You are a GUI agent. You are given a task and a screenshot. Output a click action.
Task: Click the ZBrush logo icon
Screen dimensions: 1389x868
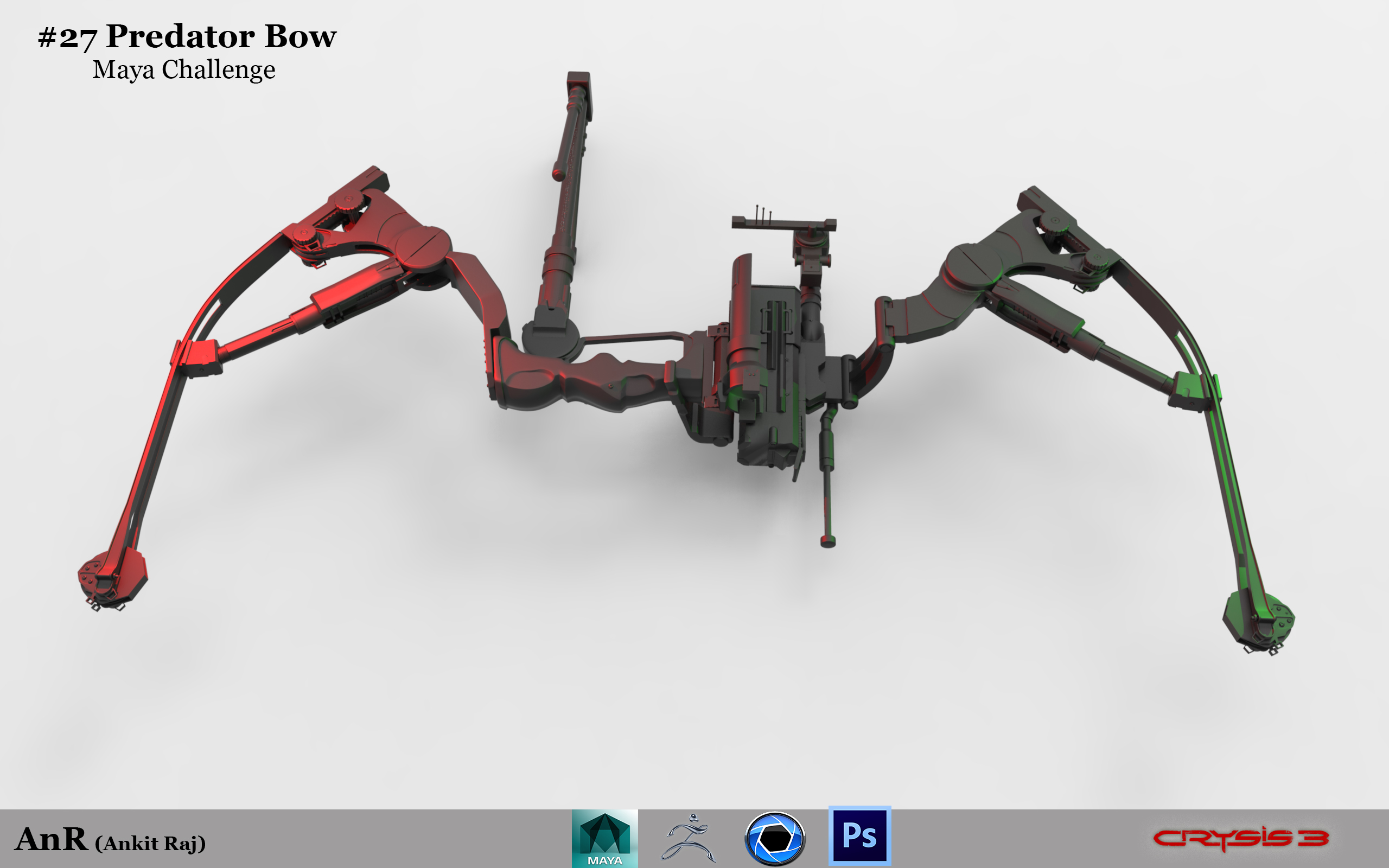[689, 837]
